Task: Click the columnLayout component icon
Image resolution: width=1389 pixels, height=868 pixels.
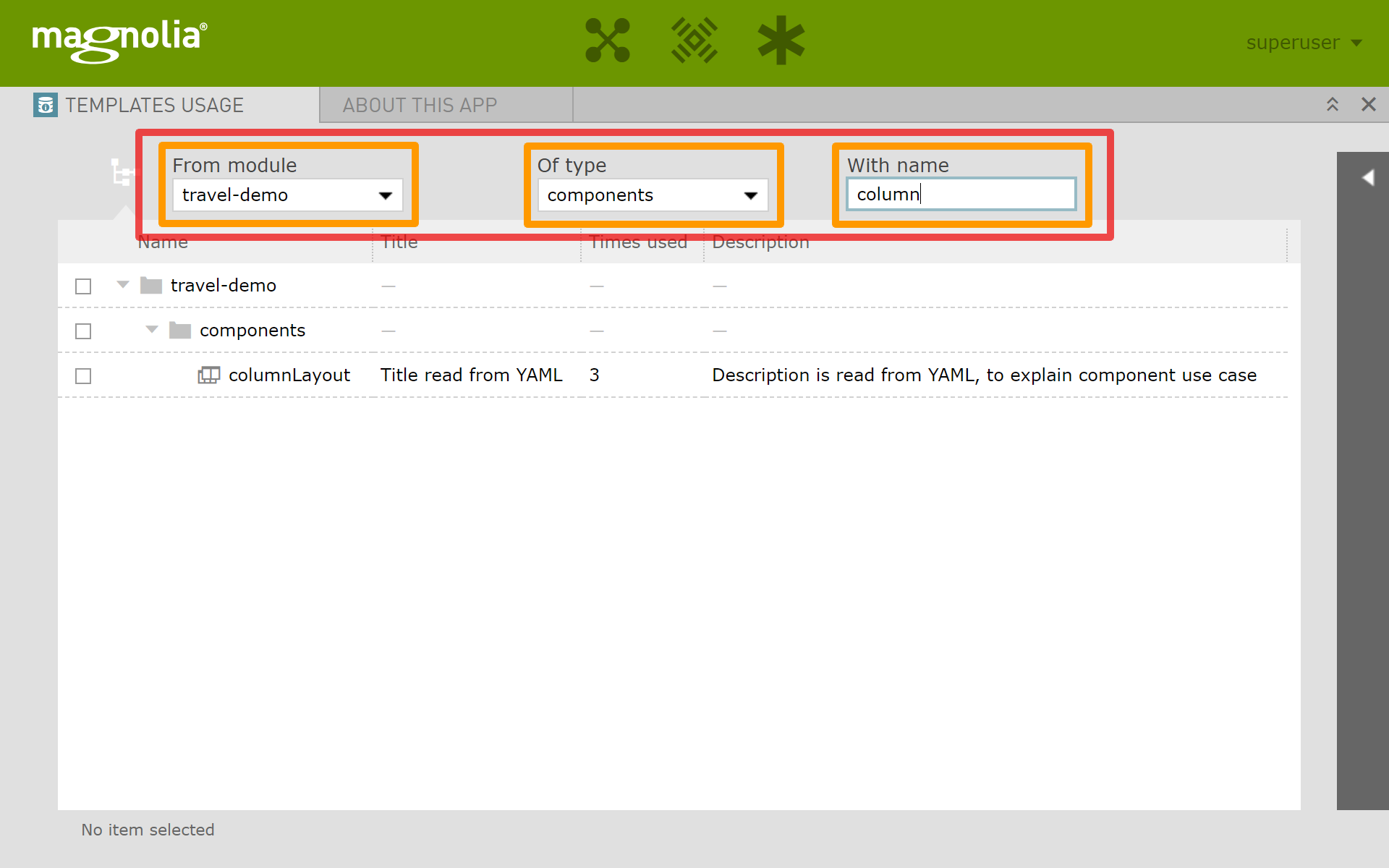Action: coord(209,375)
